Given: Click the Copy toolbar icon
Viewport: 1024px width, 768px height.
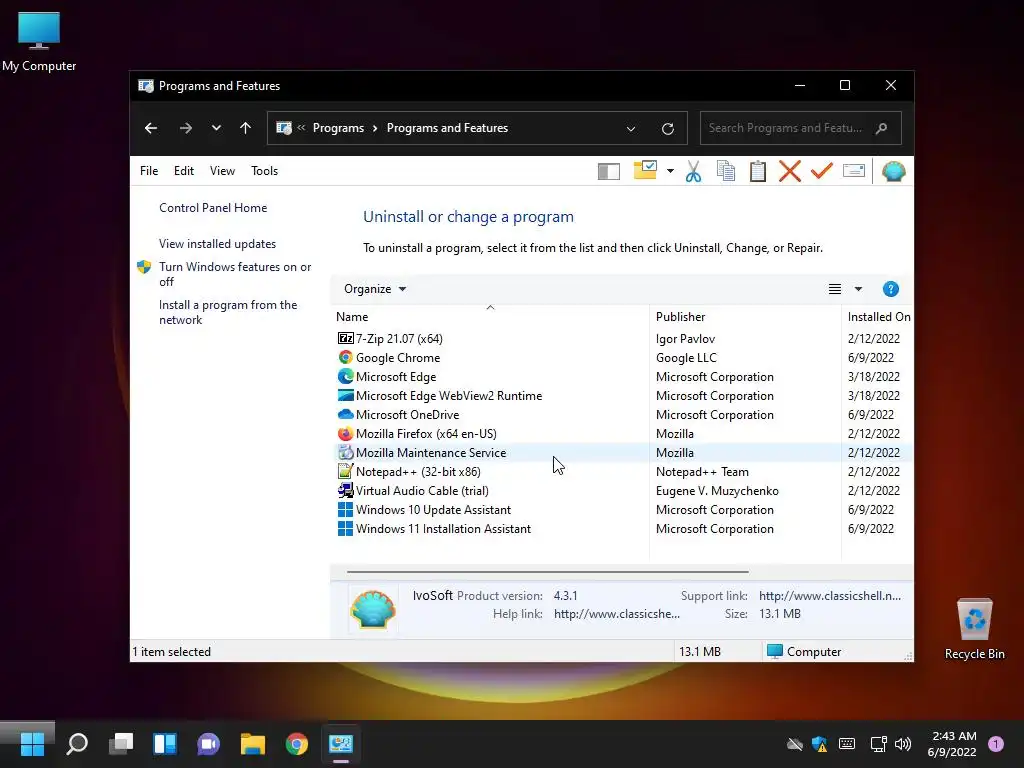Looking at the screenshot, I should tap(726, 171).
